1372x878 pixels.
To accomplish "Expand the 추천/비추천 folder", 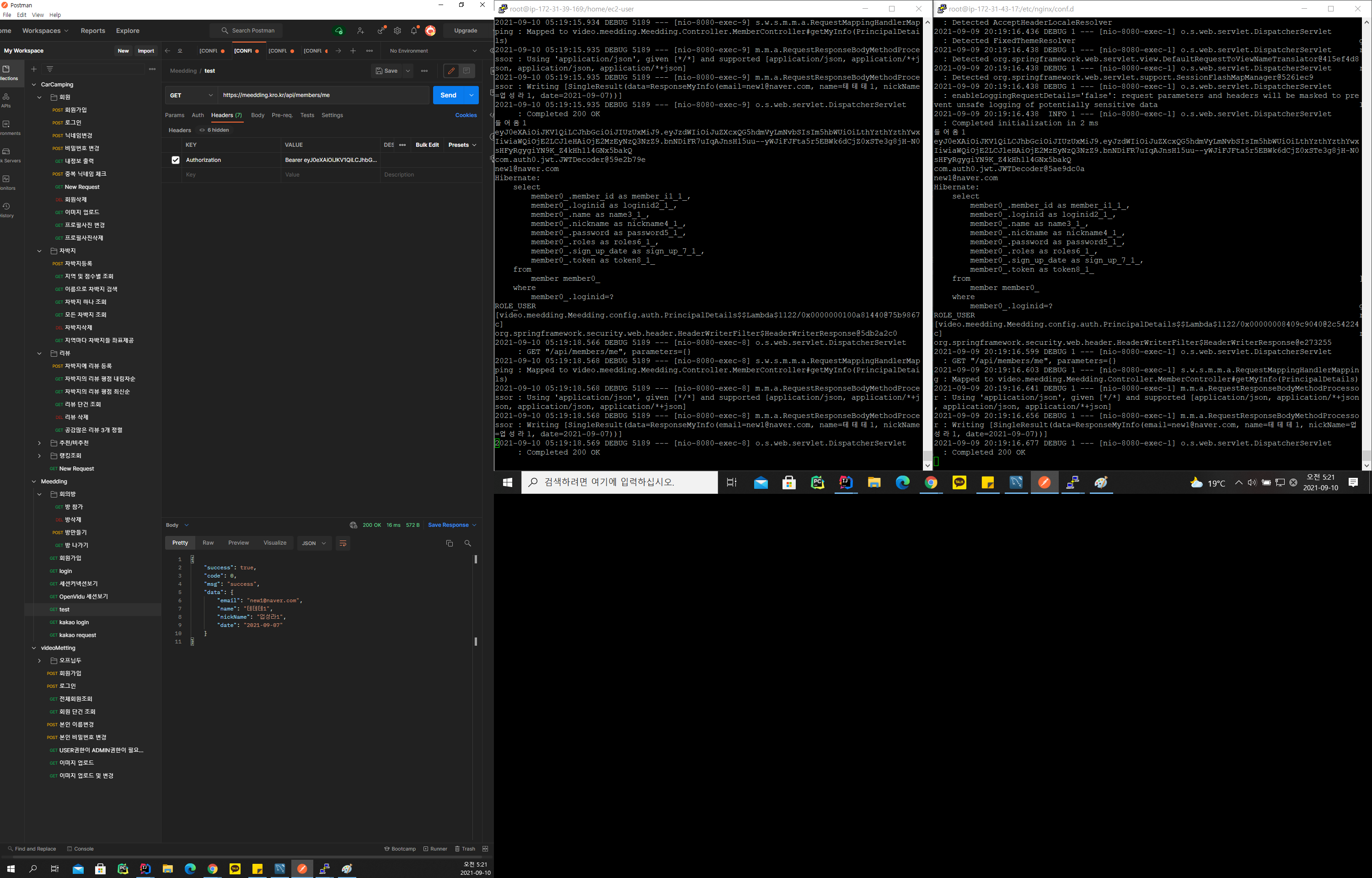I will click(x=39, y=443).
